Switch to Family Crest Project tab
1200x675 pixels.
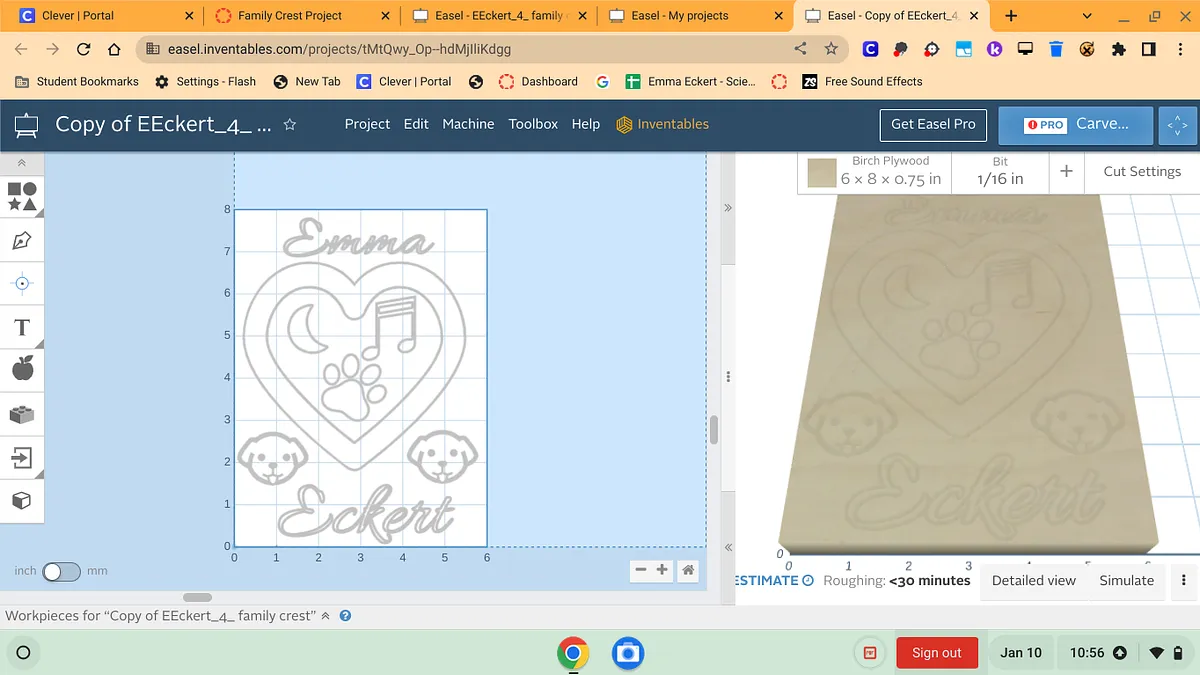[x=290, y=16]
